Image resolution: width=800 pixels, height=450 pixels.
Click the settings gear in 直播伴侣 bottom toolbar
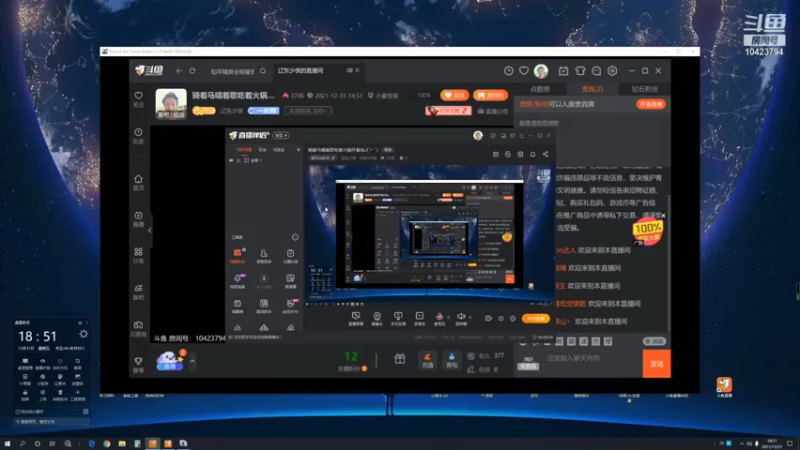(x=513, y=318)
